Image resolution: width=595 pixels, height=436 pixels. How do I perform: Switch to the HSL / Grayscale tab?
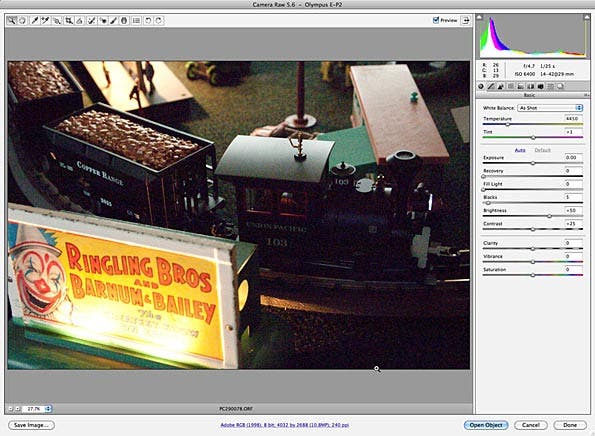point(511,87)
